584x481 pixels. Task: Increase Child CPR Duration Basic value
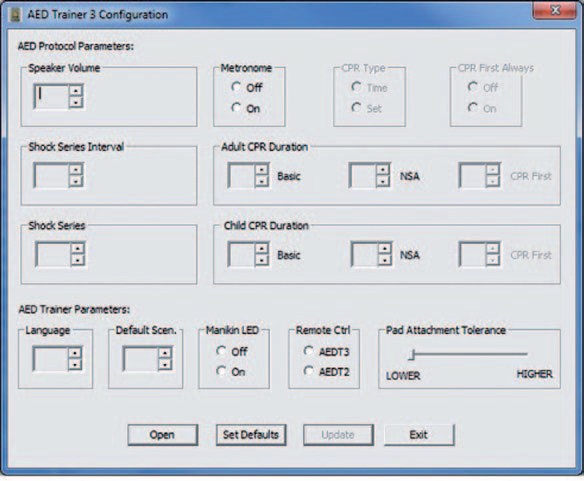(x=261, y=249)
